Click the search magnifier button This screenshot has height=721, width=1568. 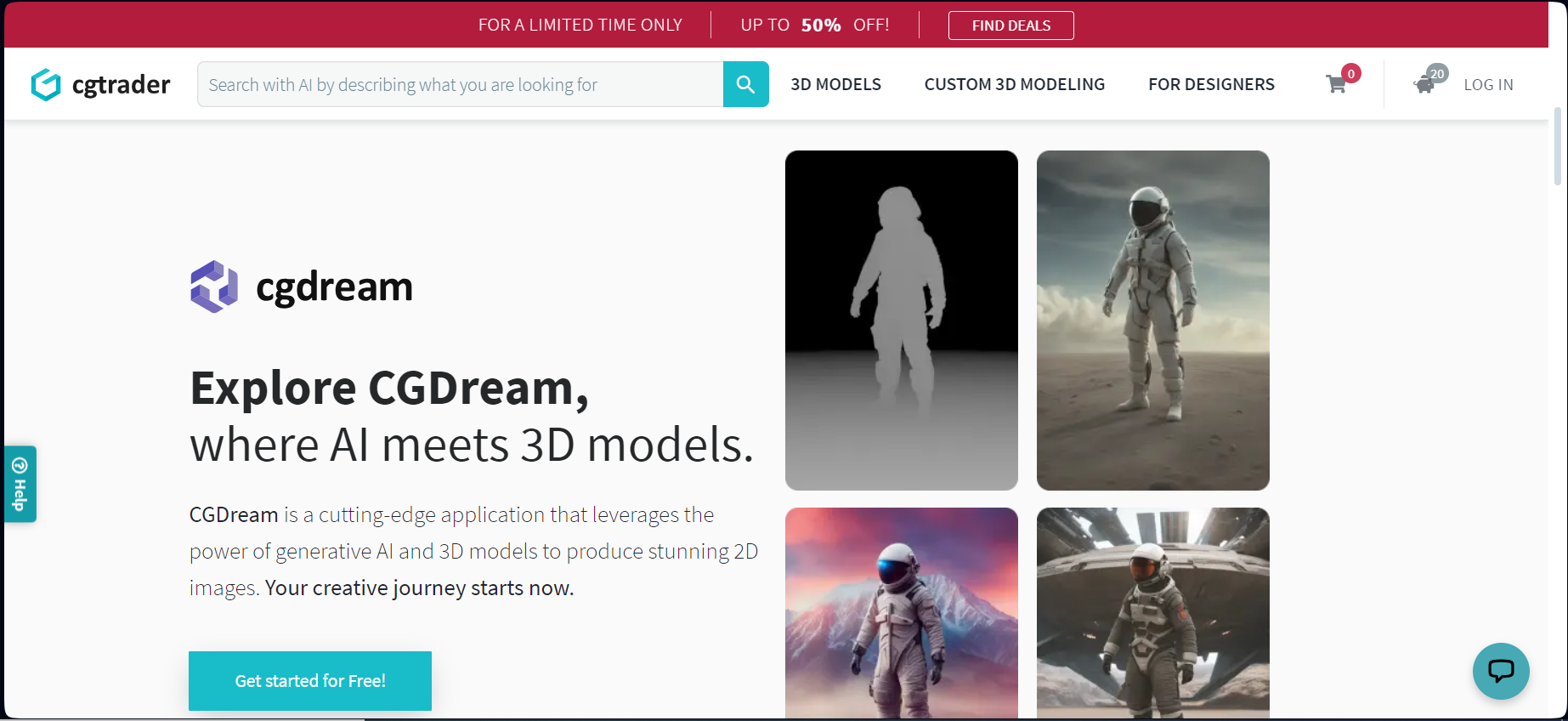click(745, 84)
